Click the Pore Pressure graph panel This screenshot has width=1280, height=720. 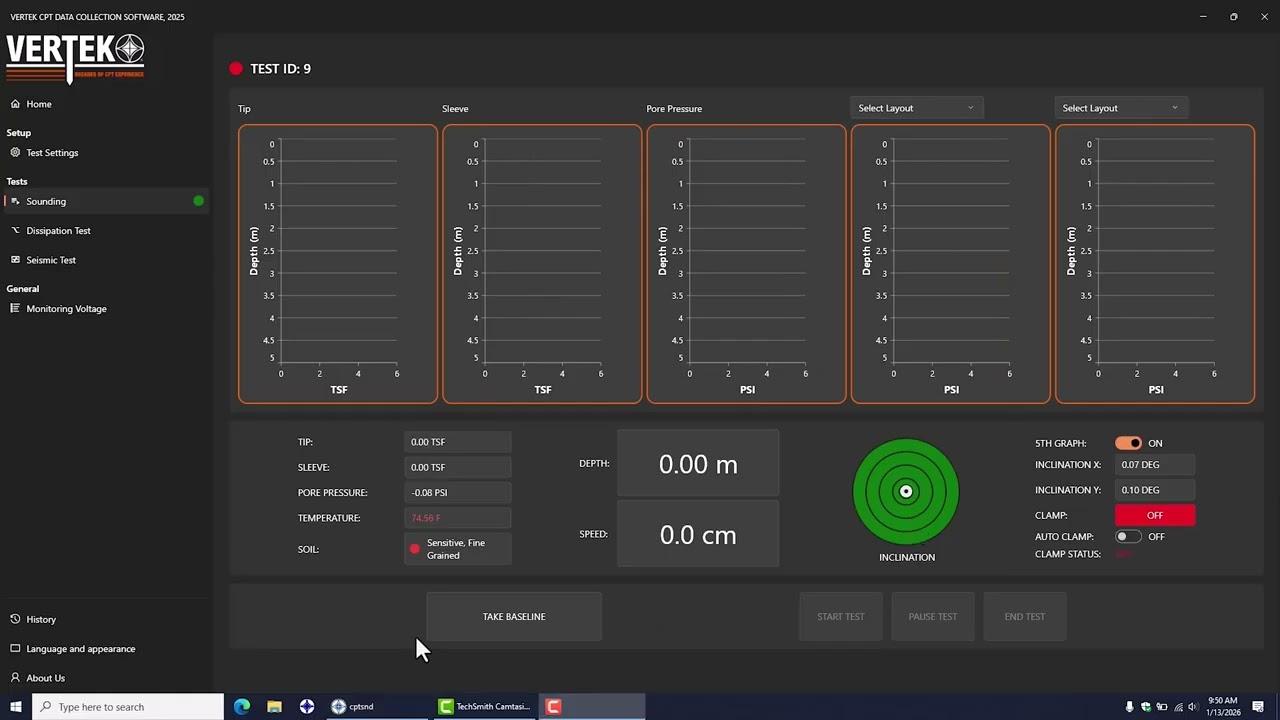click(746, 264)
